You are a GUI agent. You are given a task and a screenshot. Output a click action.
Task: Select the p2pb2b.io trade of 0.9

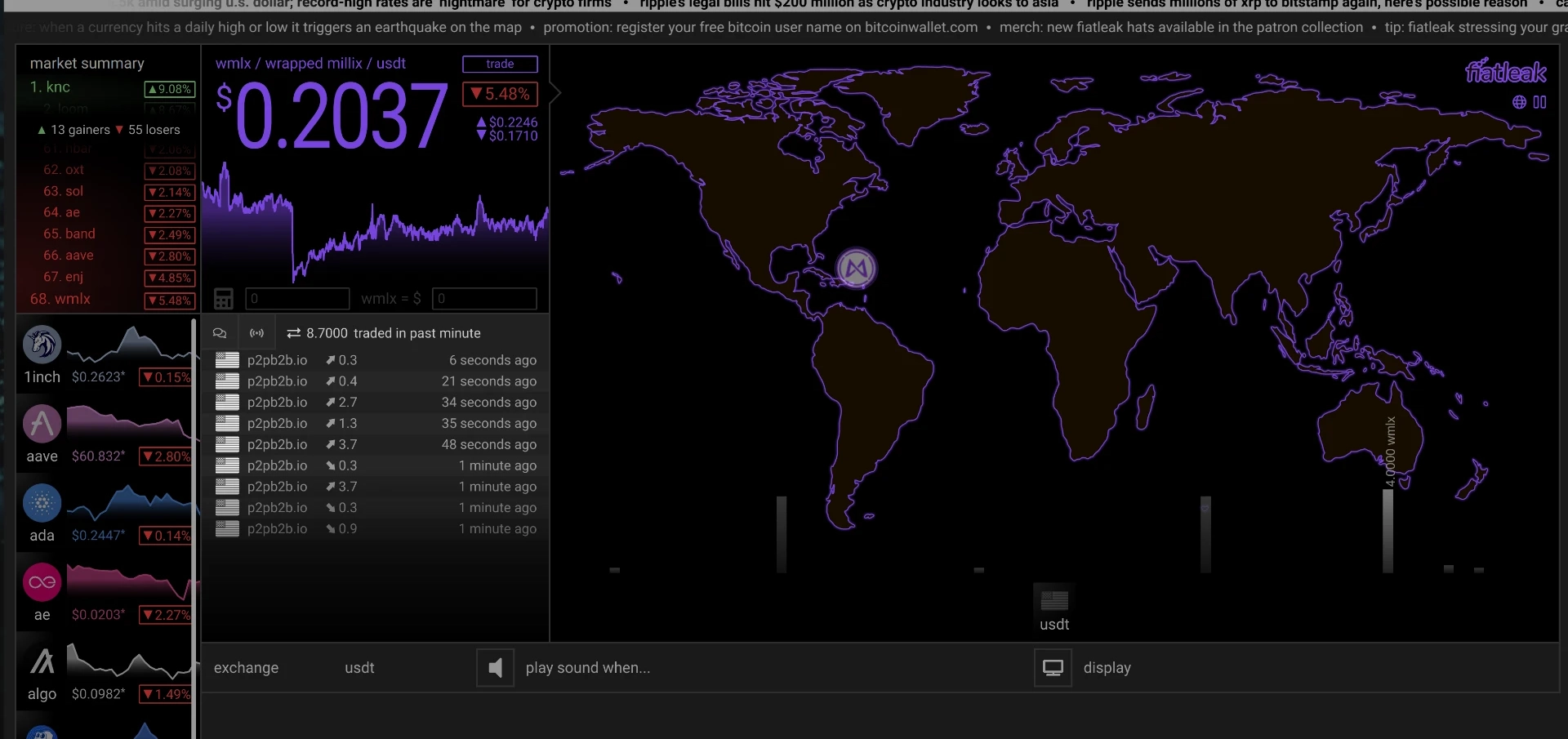pyautogui.click(x=376, y=529)
